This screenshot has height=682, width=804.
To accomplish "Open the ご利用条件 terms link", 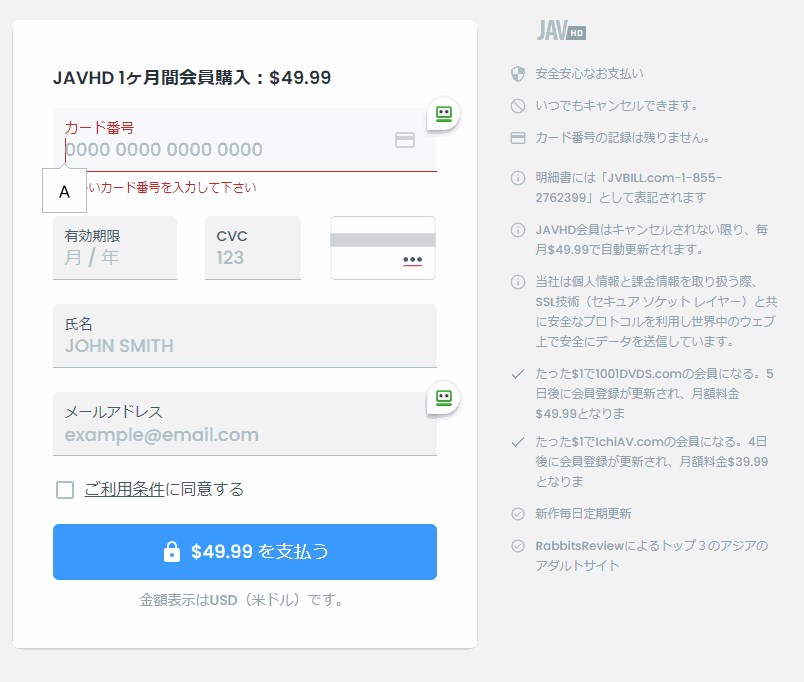I will click(x=124, y=489).
